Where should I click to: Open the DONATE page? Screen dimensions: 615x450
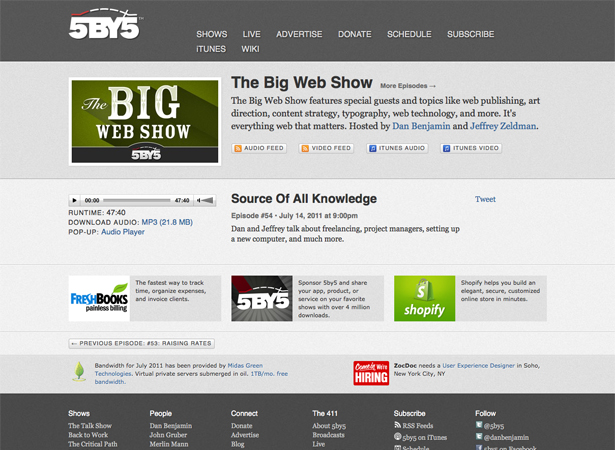pos(355,35)
